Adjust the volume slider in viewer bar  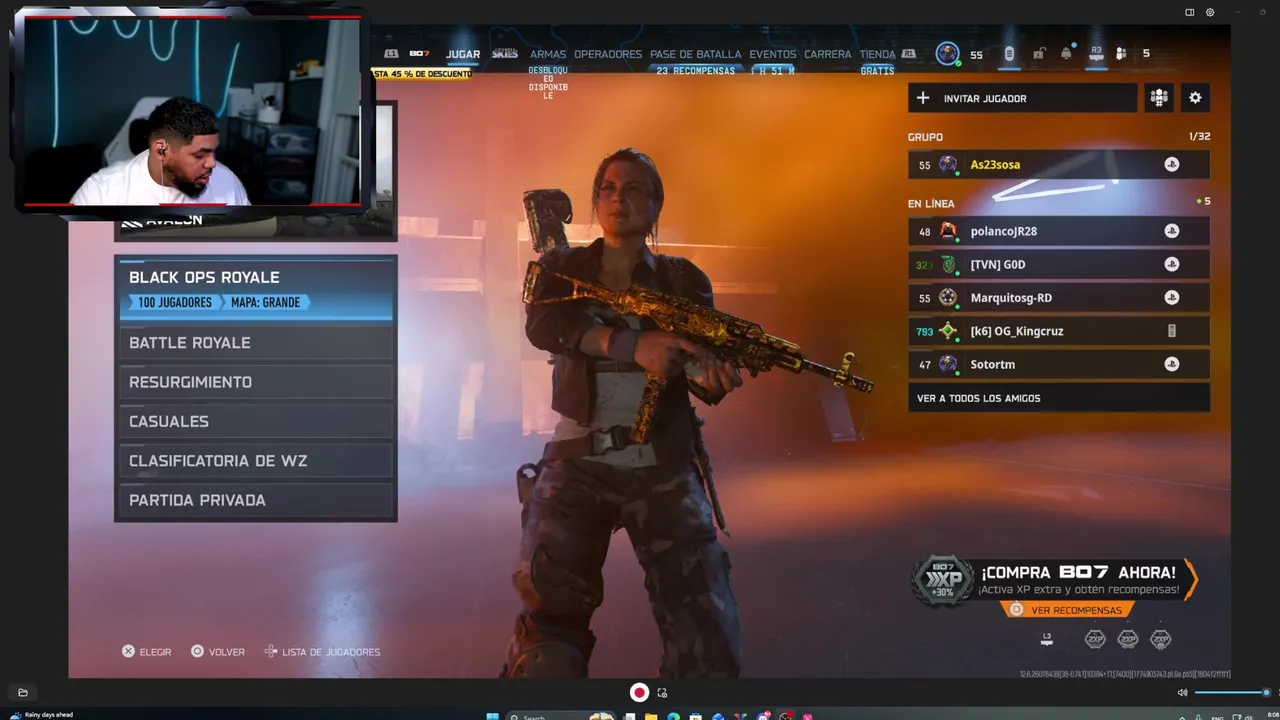point(1232,692)
